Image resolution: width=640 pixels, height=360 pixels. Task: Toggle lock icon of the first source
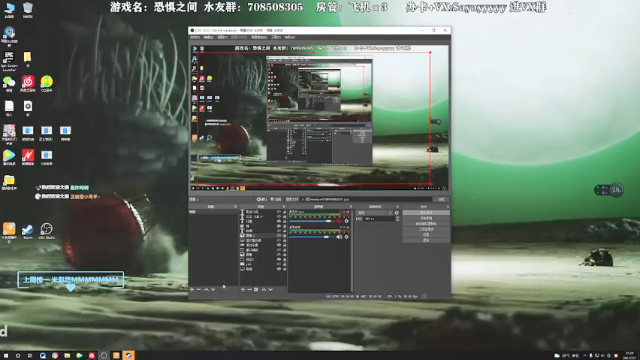[284, 212]
